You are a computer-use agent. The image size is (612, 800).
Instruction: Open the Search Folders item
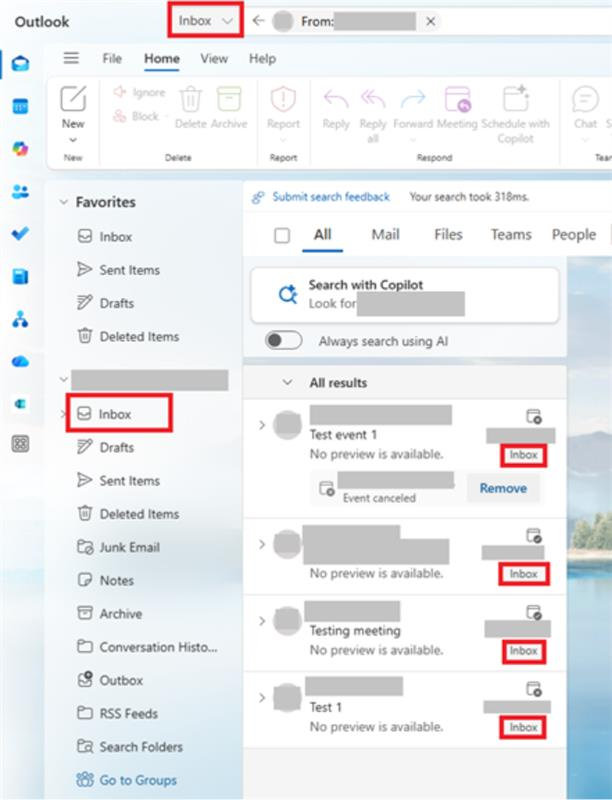(x=141, y=747)
